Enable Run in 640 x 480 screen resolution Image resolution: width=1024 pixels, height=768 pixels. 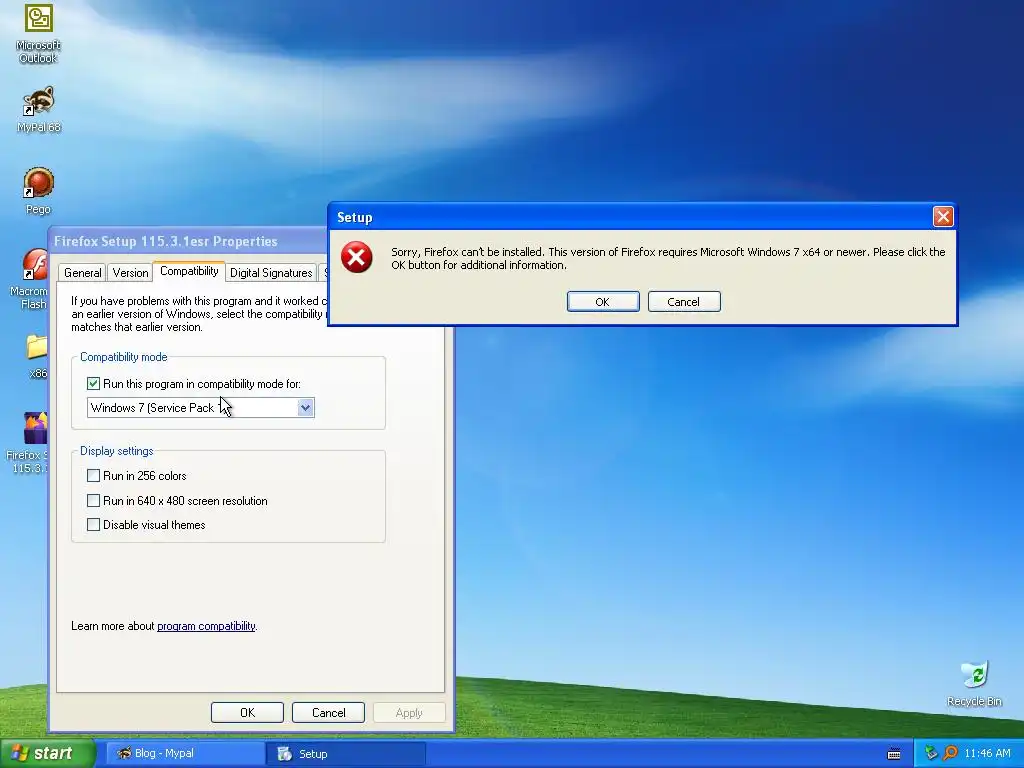pyautogui.click(x=93, y=500)
